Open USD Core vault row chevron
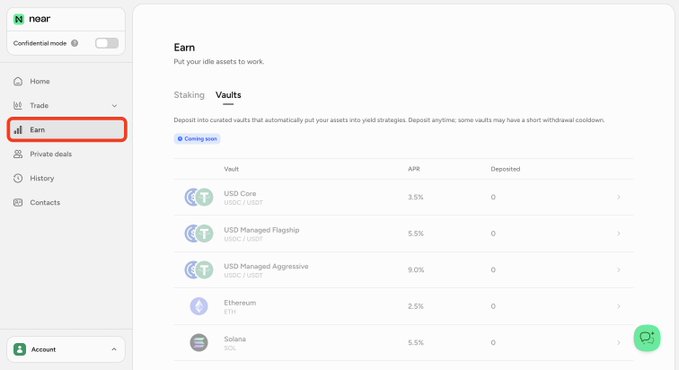 pyautogui.click(x=618, y=197)
